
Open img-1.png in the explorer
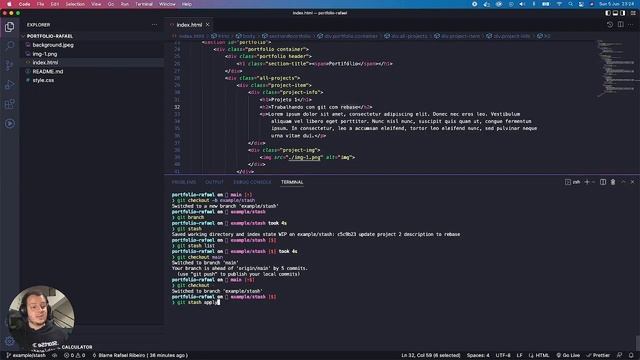[45, 54]
